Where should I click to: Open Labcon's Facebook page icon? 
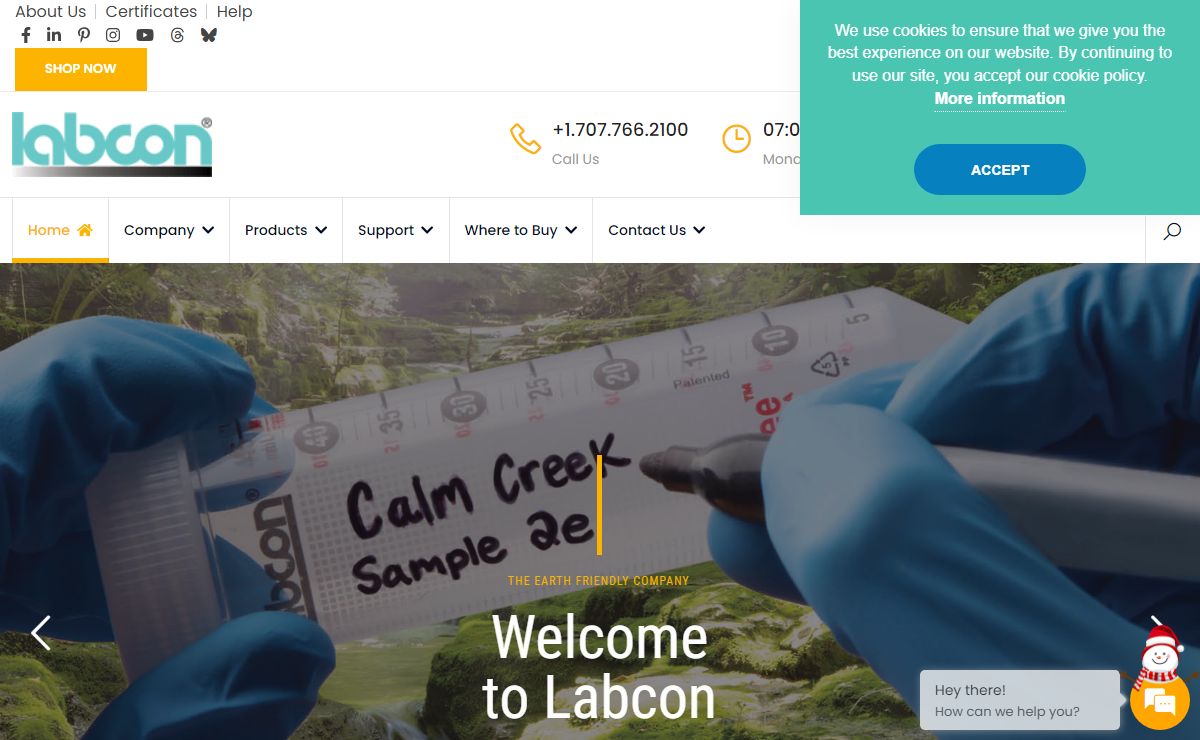(26, 35)
